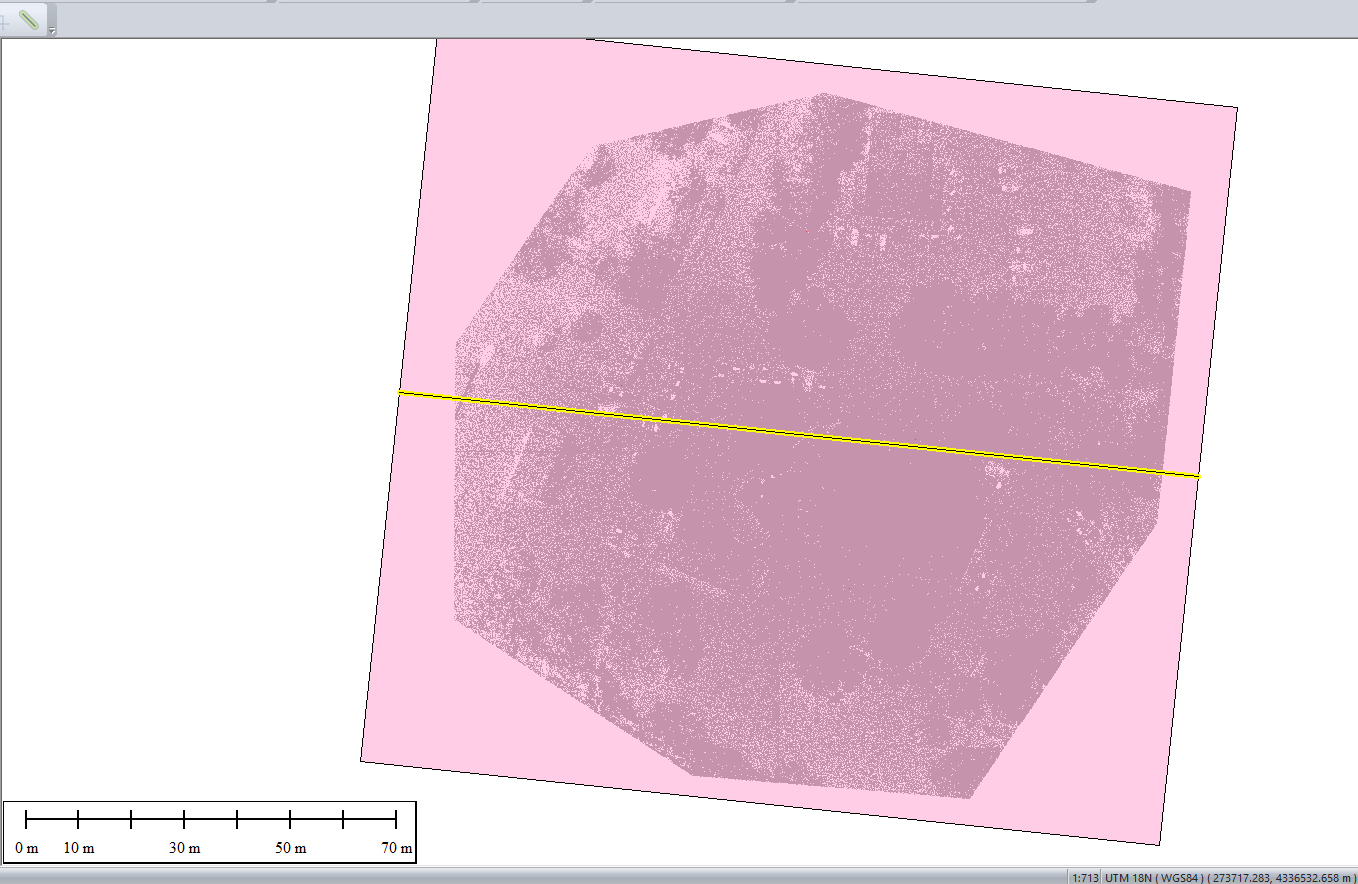Open the toolbar options chevron menu
1358x884 pixels.
click(x=52, y=30)
